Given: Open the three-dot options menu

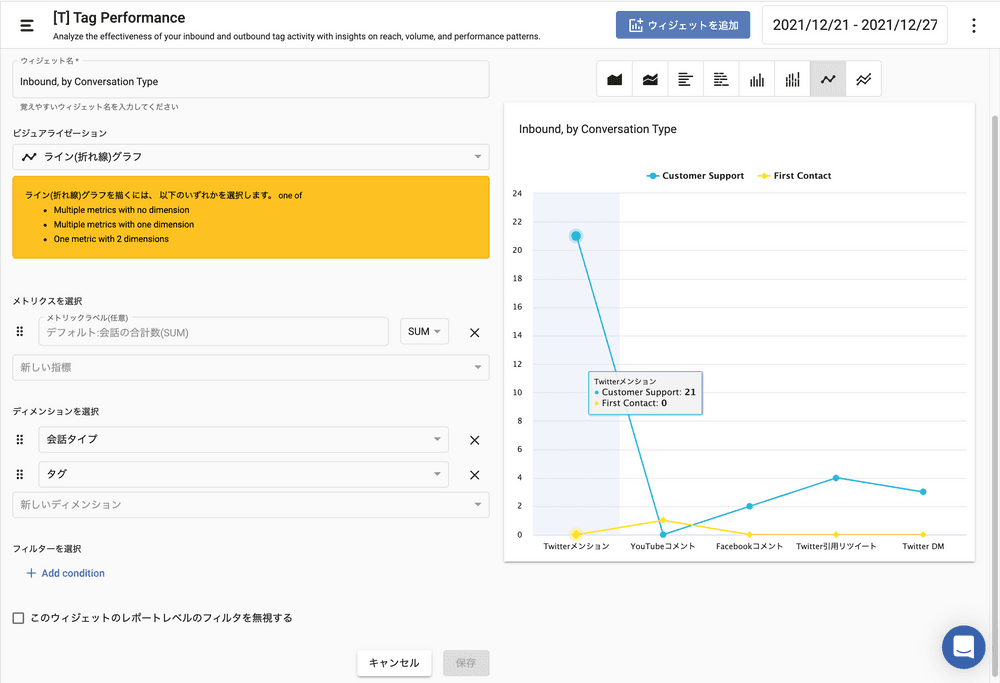Looking at the screenshot, I should 974,26.
